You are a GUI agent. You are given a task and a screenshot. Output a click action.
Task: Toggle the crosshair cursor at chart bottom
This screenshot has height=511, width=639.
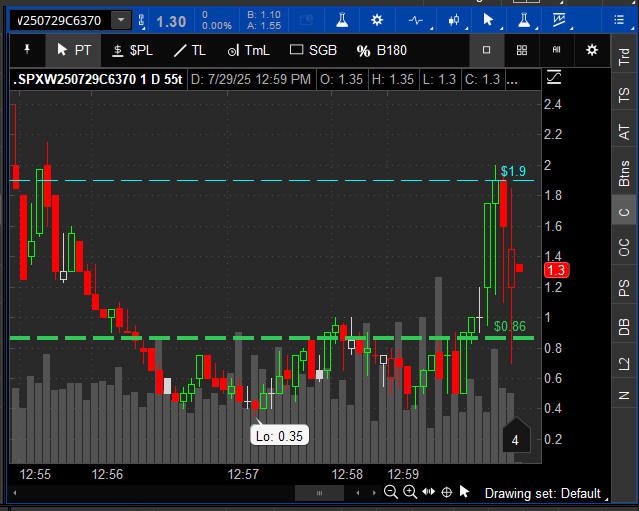446,492
